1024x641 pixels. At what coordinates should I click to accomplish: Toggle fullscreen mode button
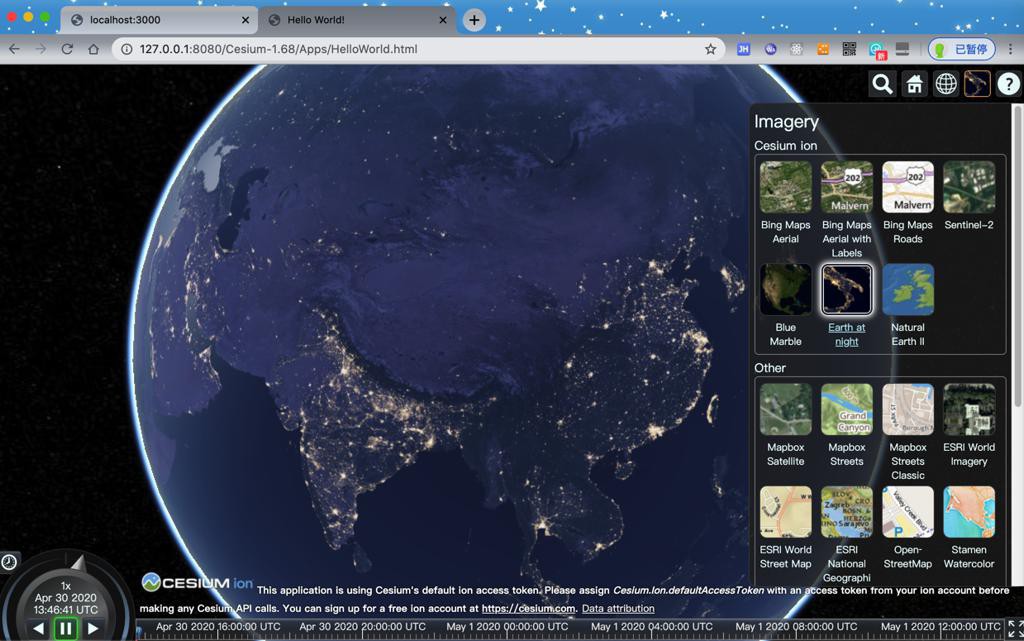(x=1015, y=629)
